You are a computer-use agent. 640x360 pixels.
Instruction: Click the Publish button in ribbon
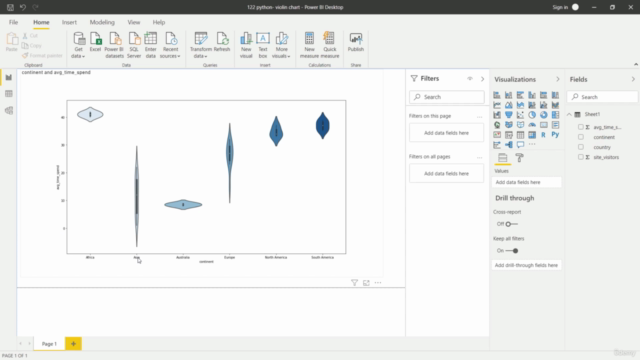point(356,42)
